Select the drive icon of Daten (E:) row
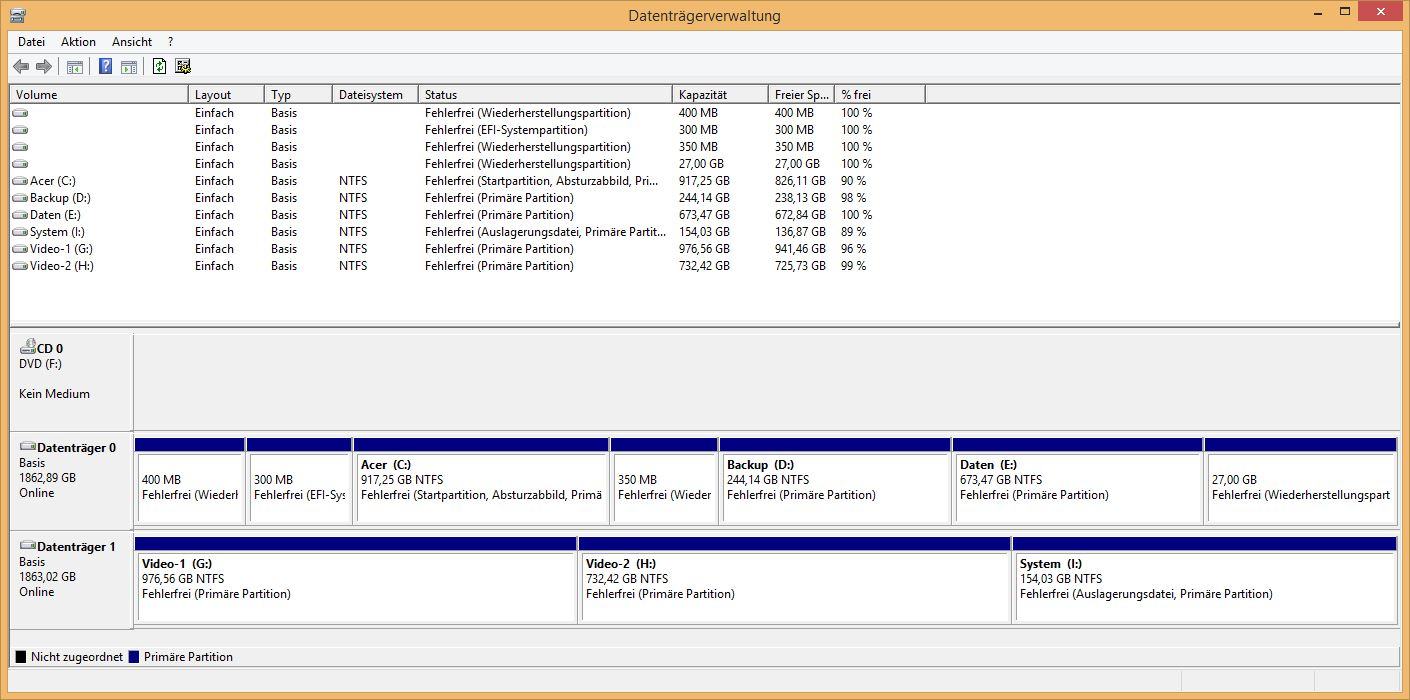 tap(20, 215)
